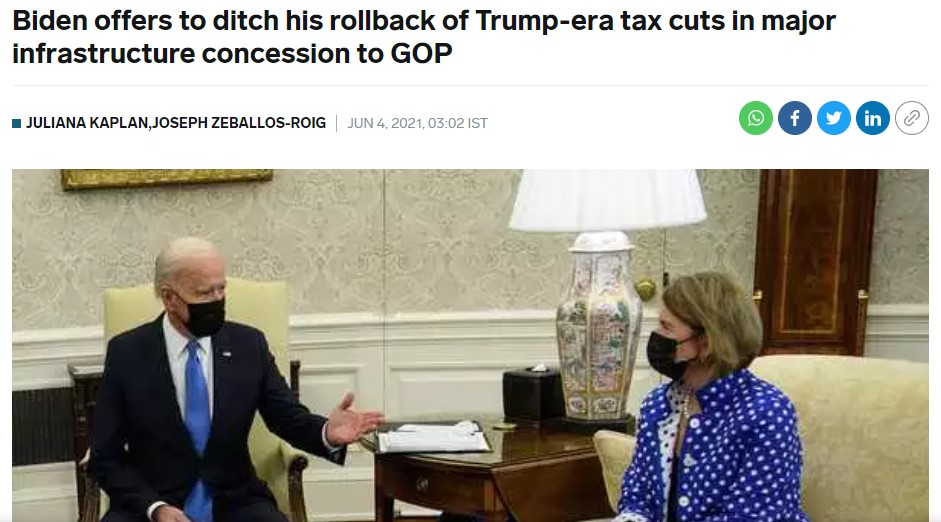Click the IST timezone label
941x522 pixels.
478,123
